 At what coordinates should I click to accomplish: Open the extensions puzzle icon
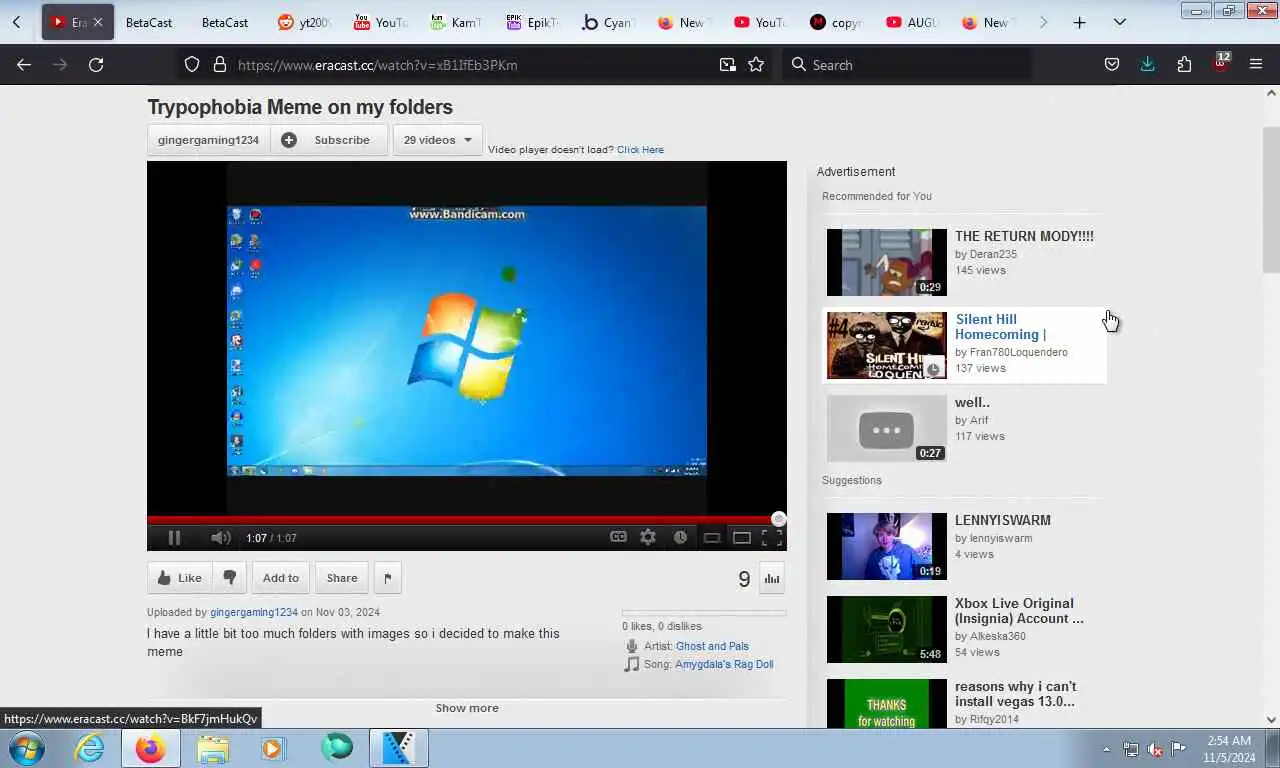click(1184, 64)
